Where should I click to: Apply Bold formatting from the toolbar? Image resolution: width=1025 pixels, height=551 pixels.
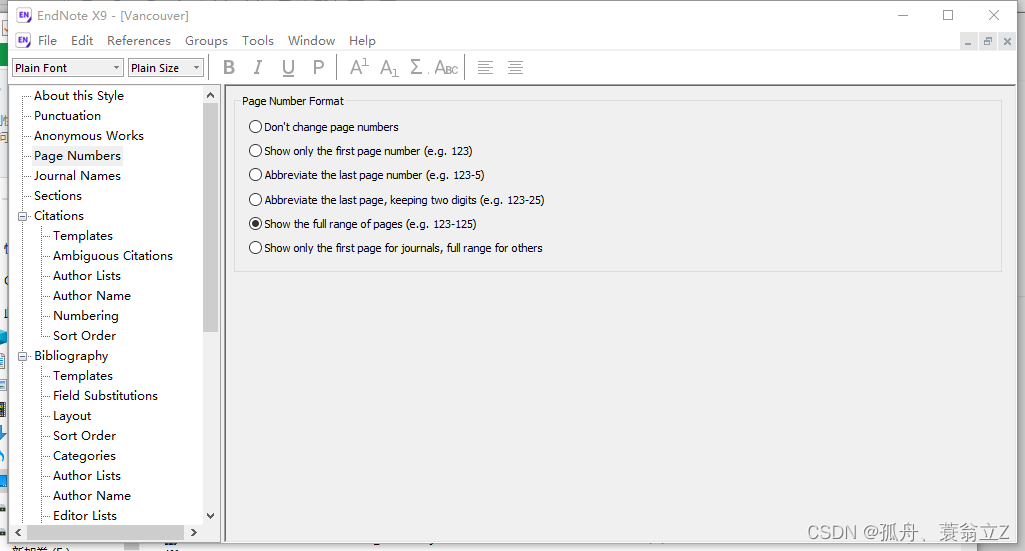229,67
